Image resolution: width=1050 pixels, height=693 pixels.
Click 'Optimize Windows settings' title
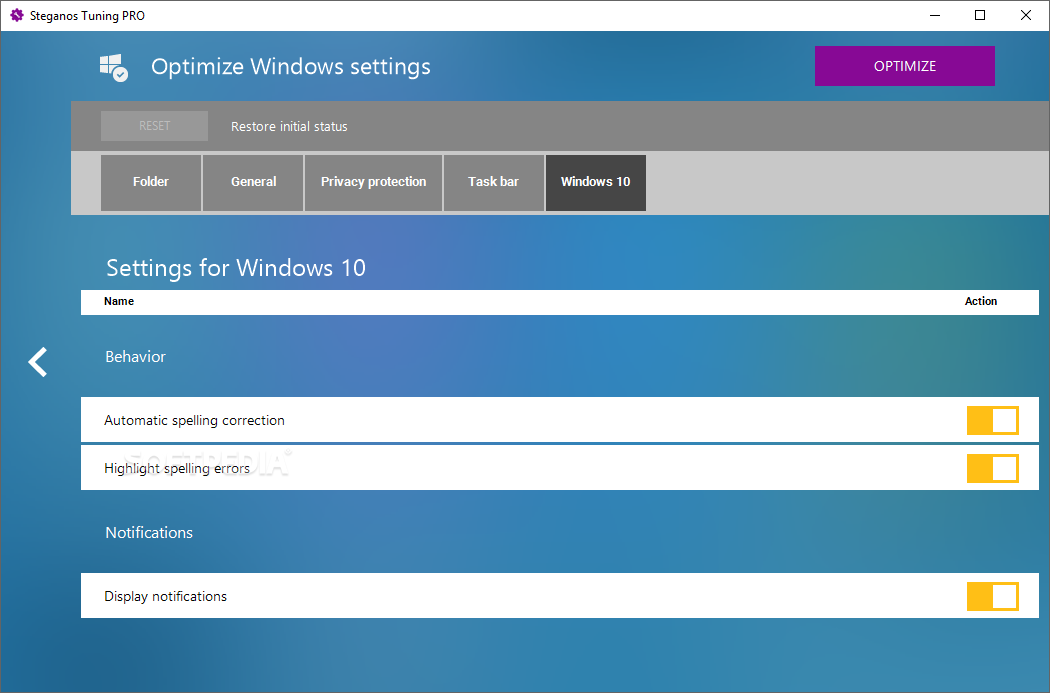tap(291, 67)
